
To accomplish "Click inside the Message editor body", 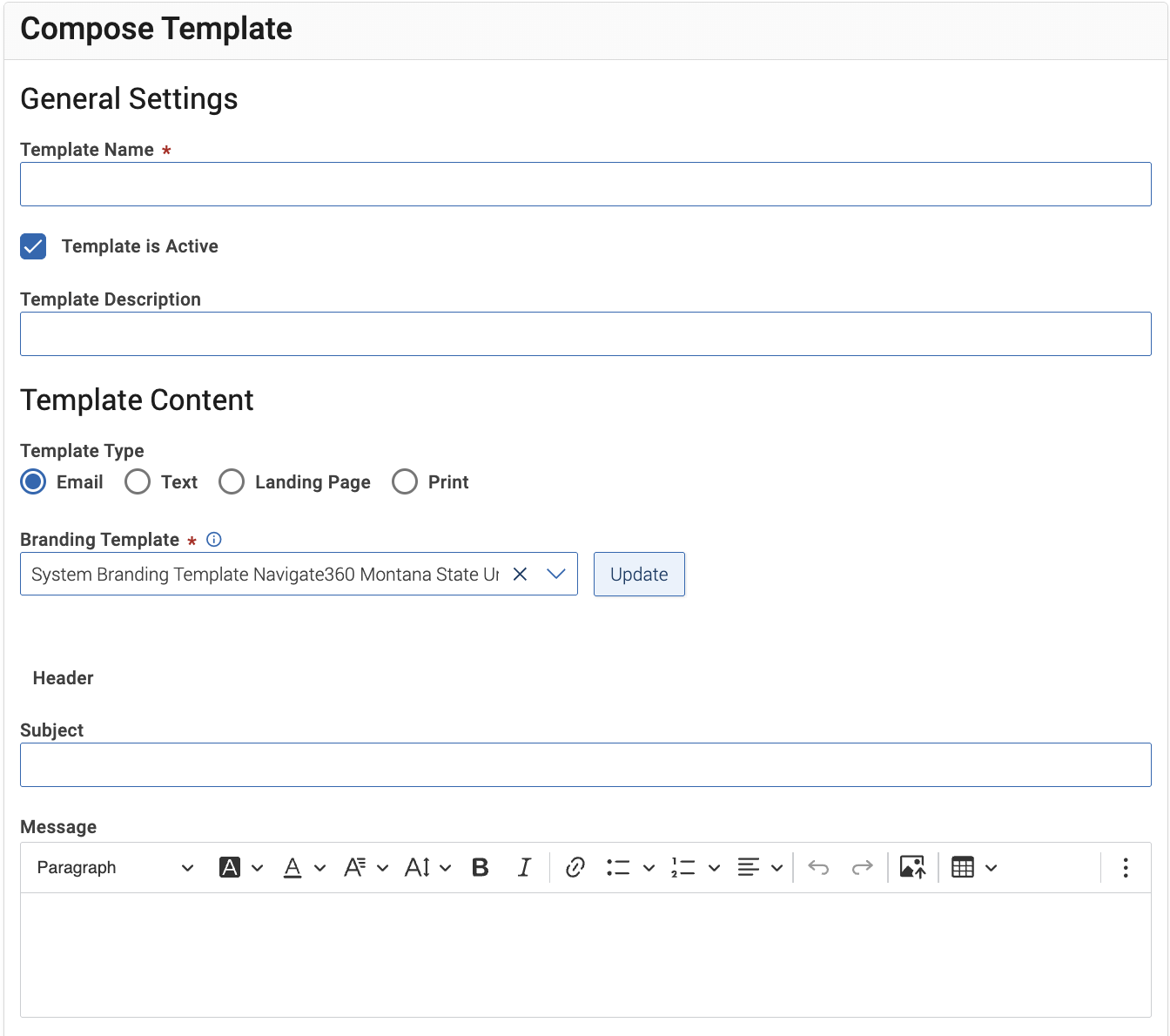I will click(586, 954).
